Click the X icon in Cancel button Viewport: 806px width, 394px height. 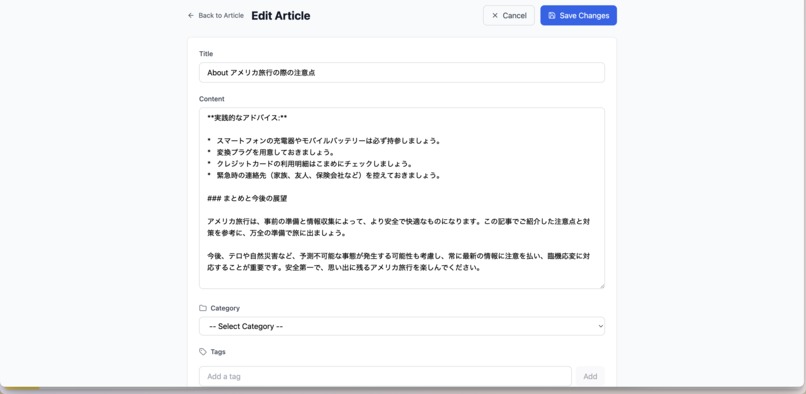[495, 15]
